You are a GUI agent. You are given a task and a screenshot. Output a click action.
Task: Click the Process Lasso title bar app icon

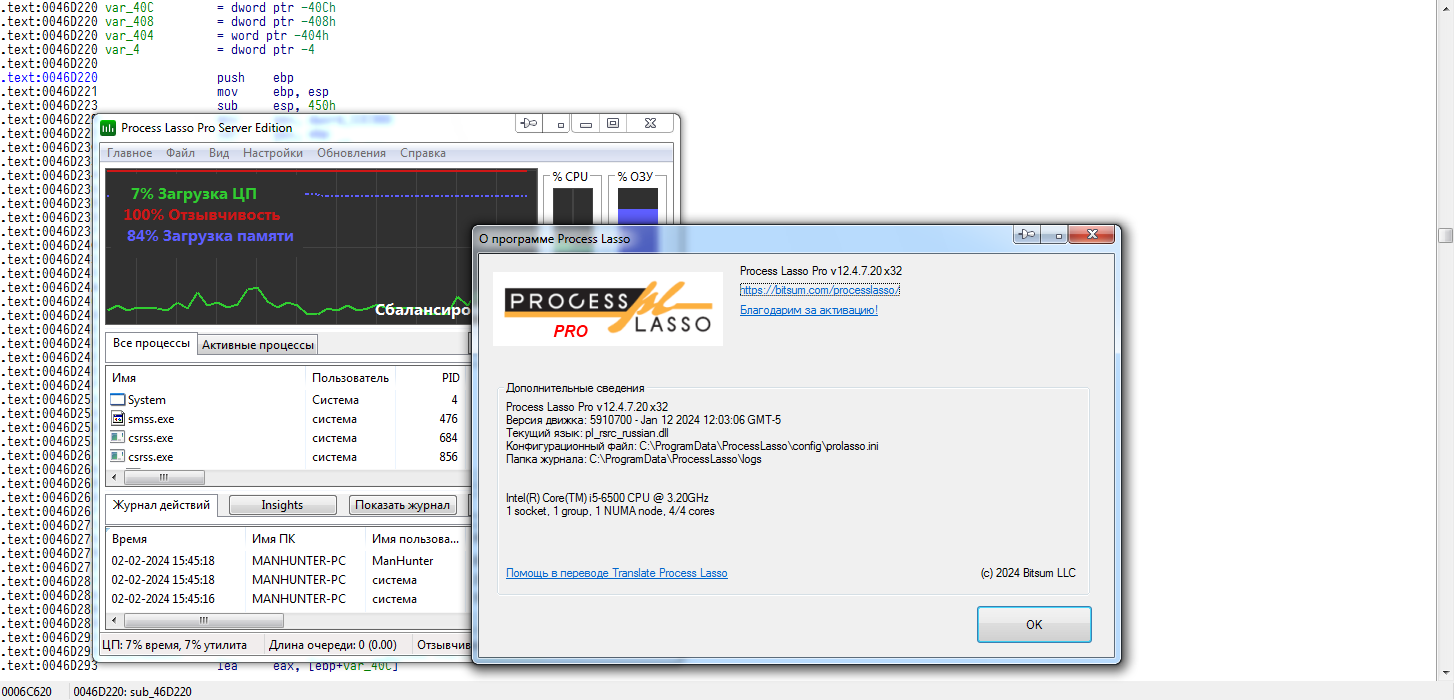(108, 127)
